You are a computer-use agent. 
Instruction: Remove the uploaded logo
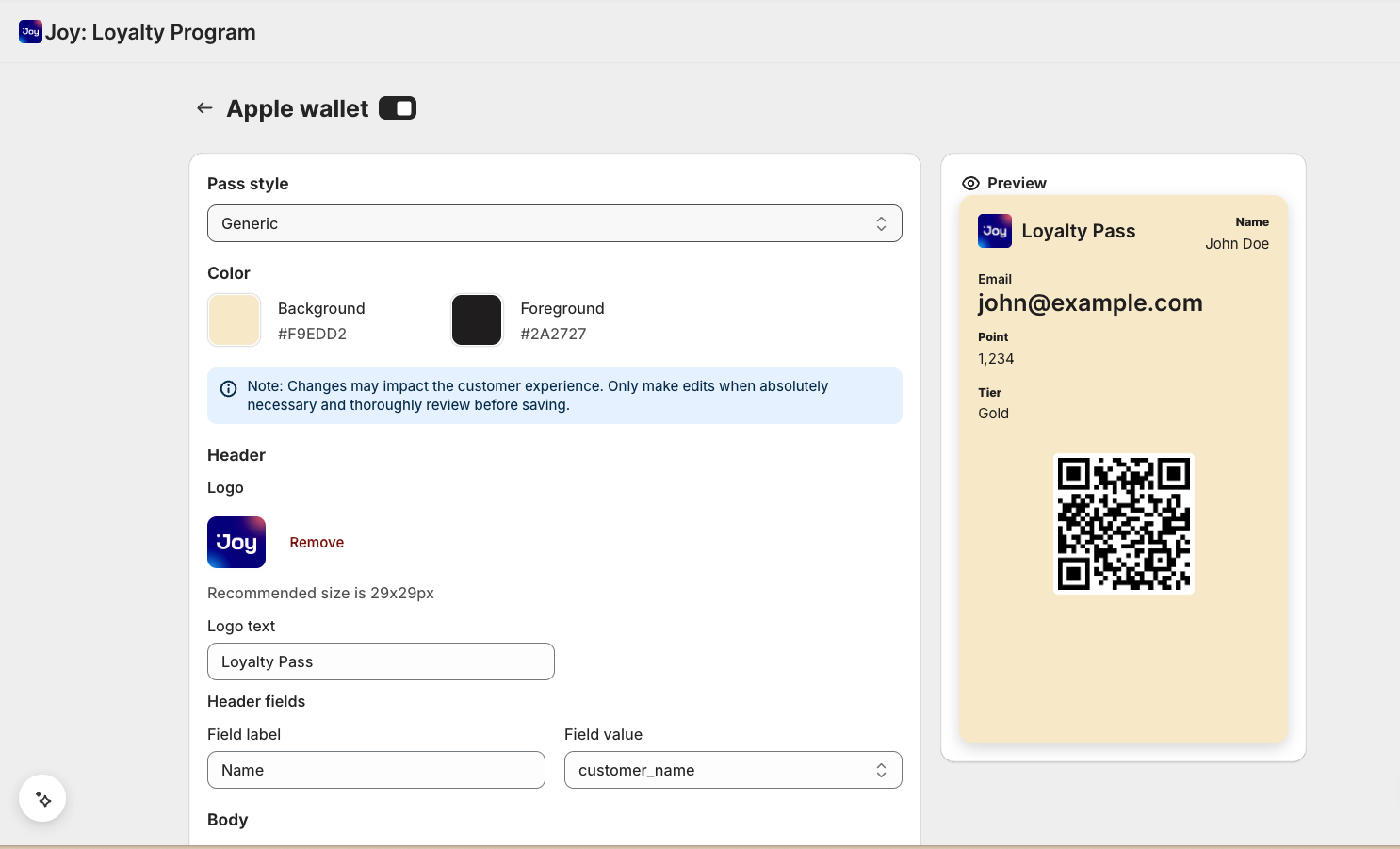pos(317,543)
